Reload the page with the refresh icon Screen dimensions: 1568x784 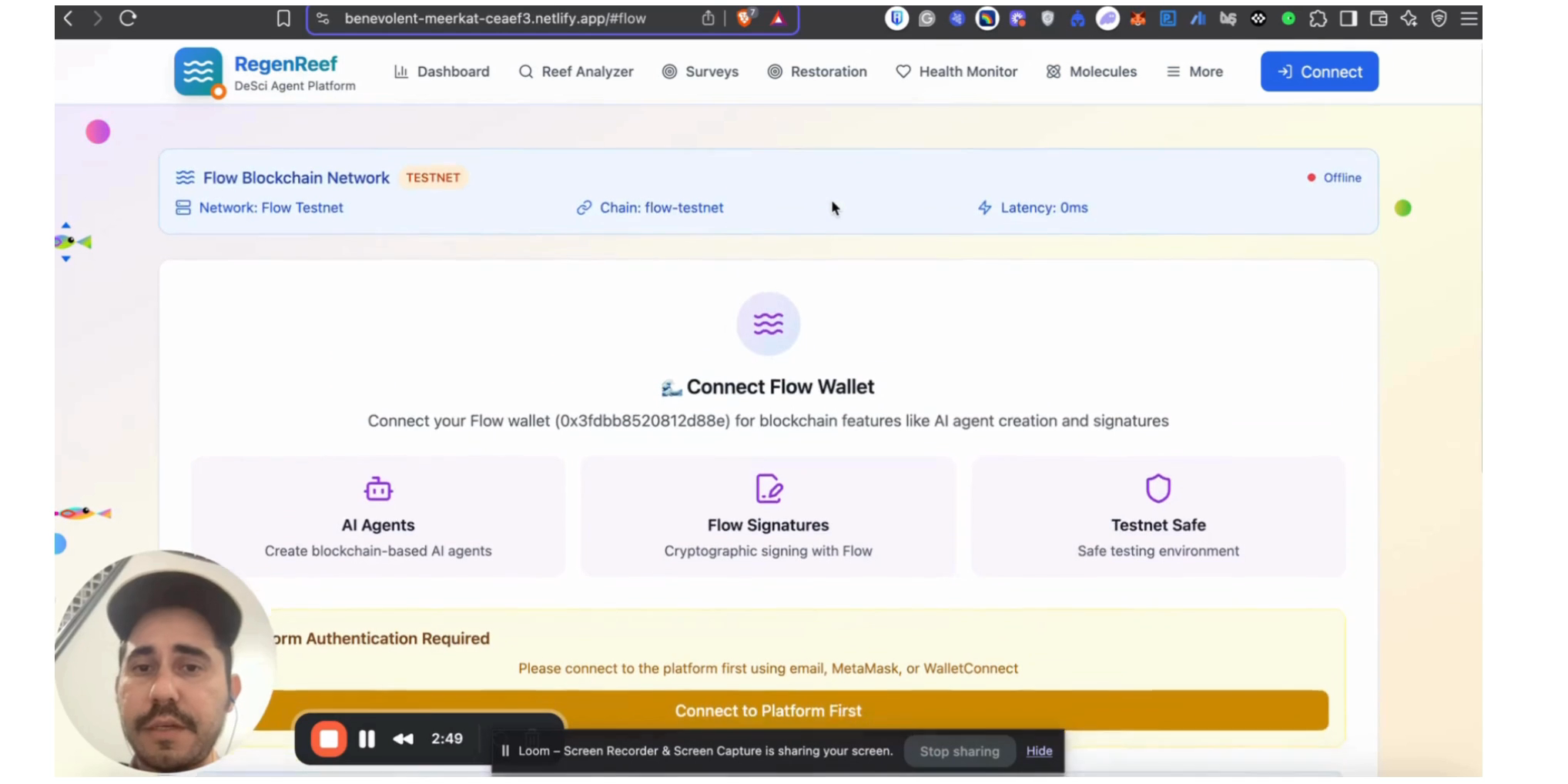click(128, 18)
